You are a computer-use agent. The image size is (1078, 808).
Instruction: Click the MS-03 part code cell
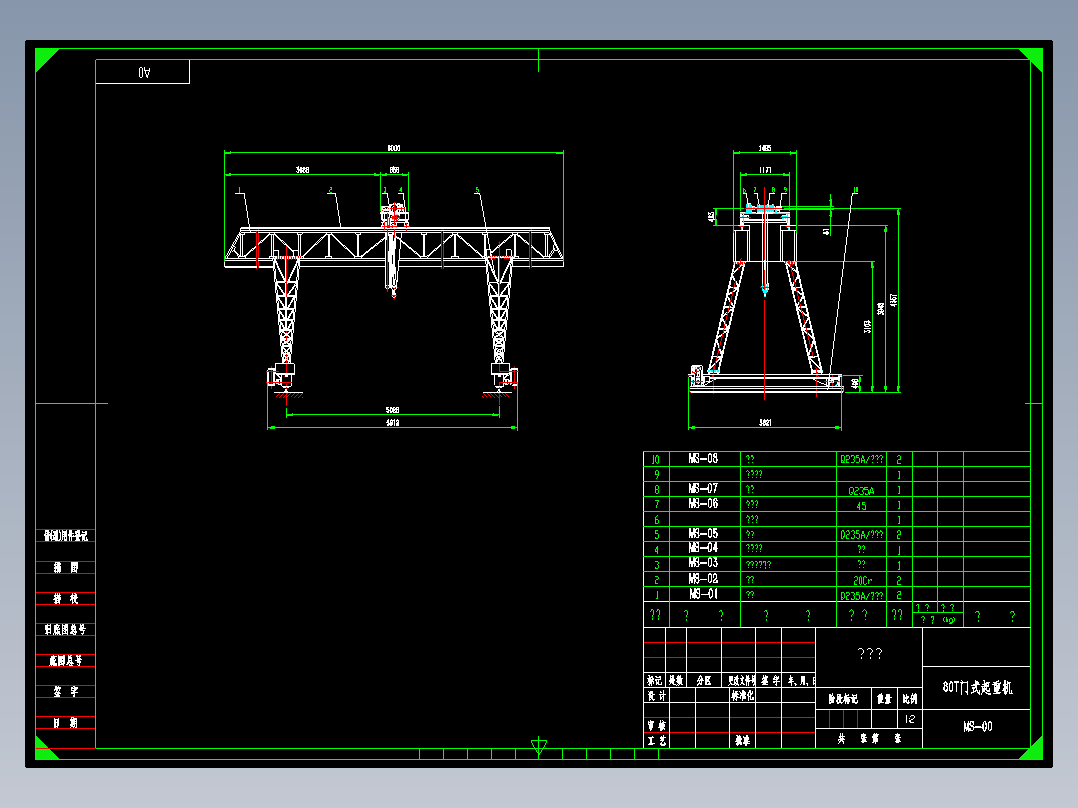click(x=703, y=563)
